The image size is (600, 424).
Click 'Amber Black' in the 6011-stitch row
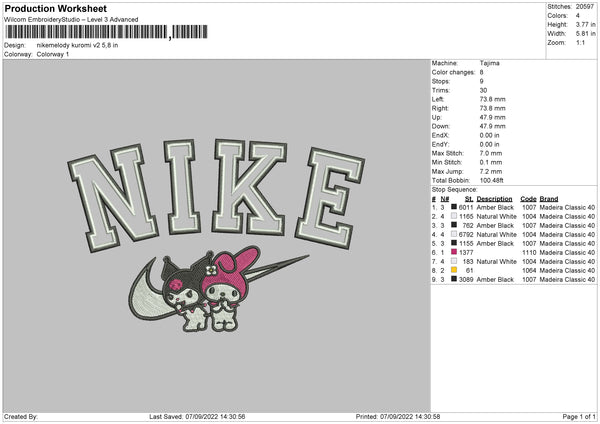tap(495, 207)
